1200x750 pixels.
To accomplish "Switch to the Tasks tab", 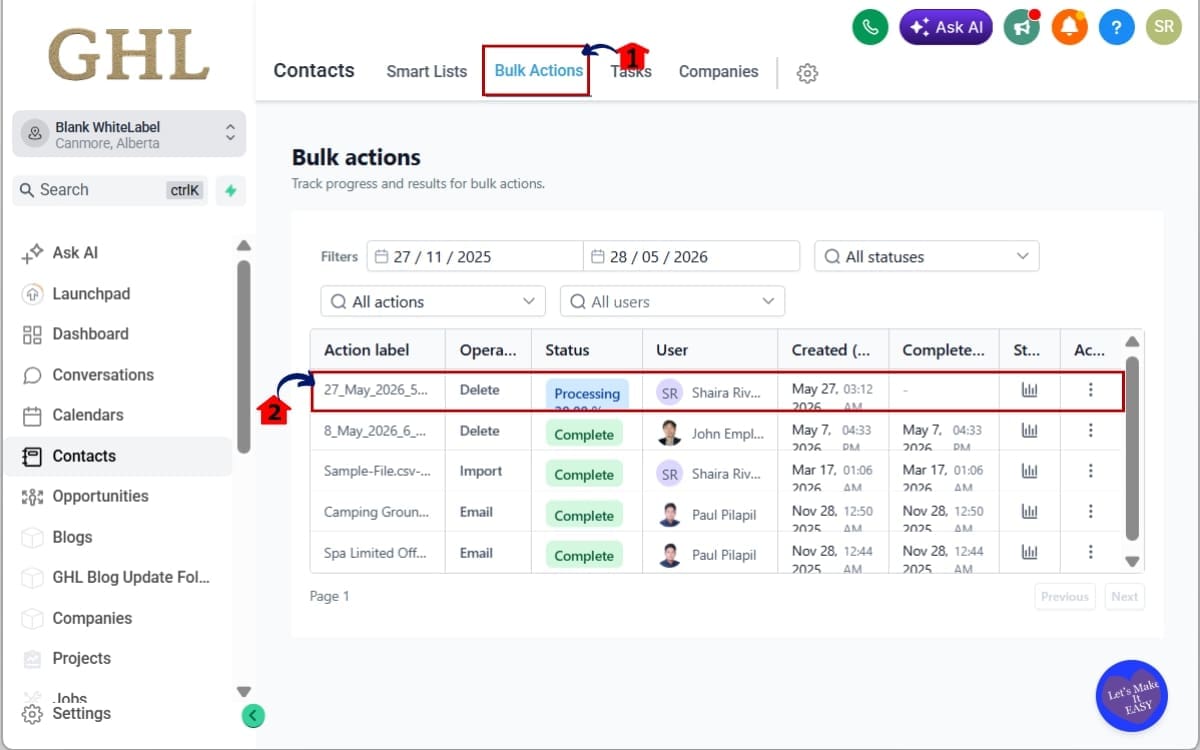I will click(x=631, y=72).
